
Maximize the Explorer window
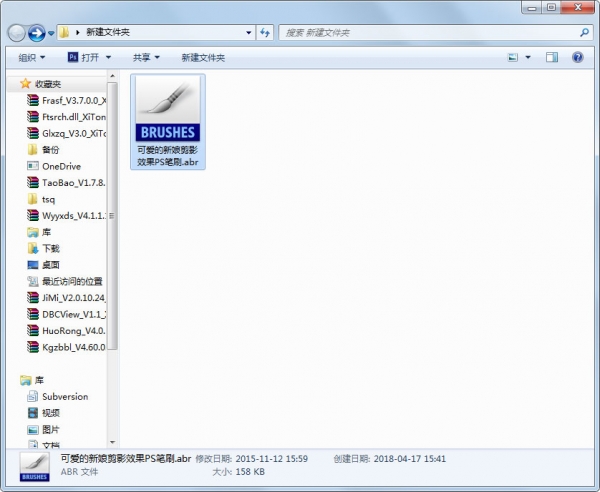click(x=551, y=8)
